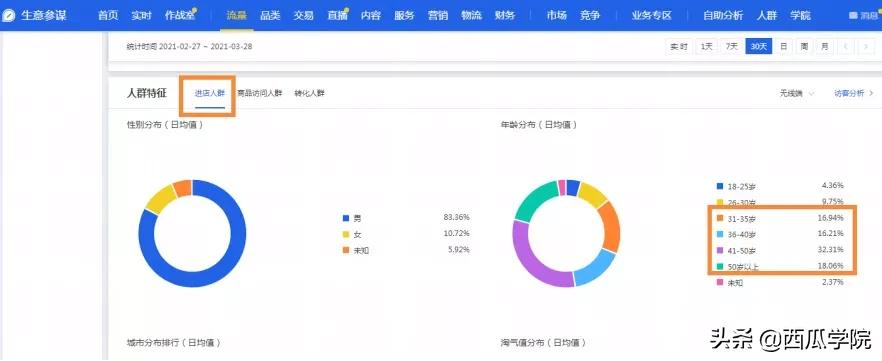Open the 内容 menu
The image size is (882, 361).
pyautogui.click(x=371, y=15)
